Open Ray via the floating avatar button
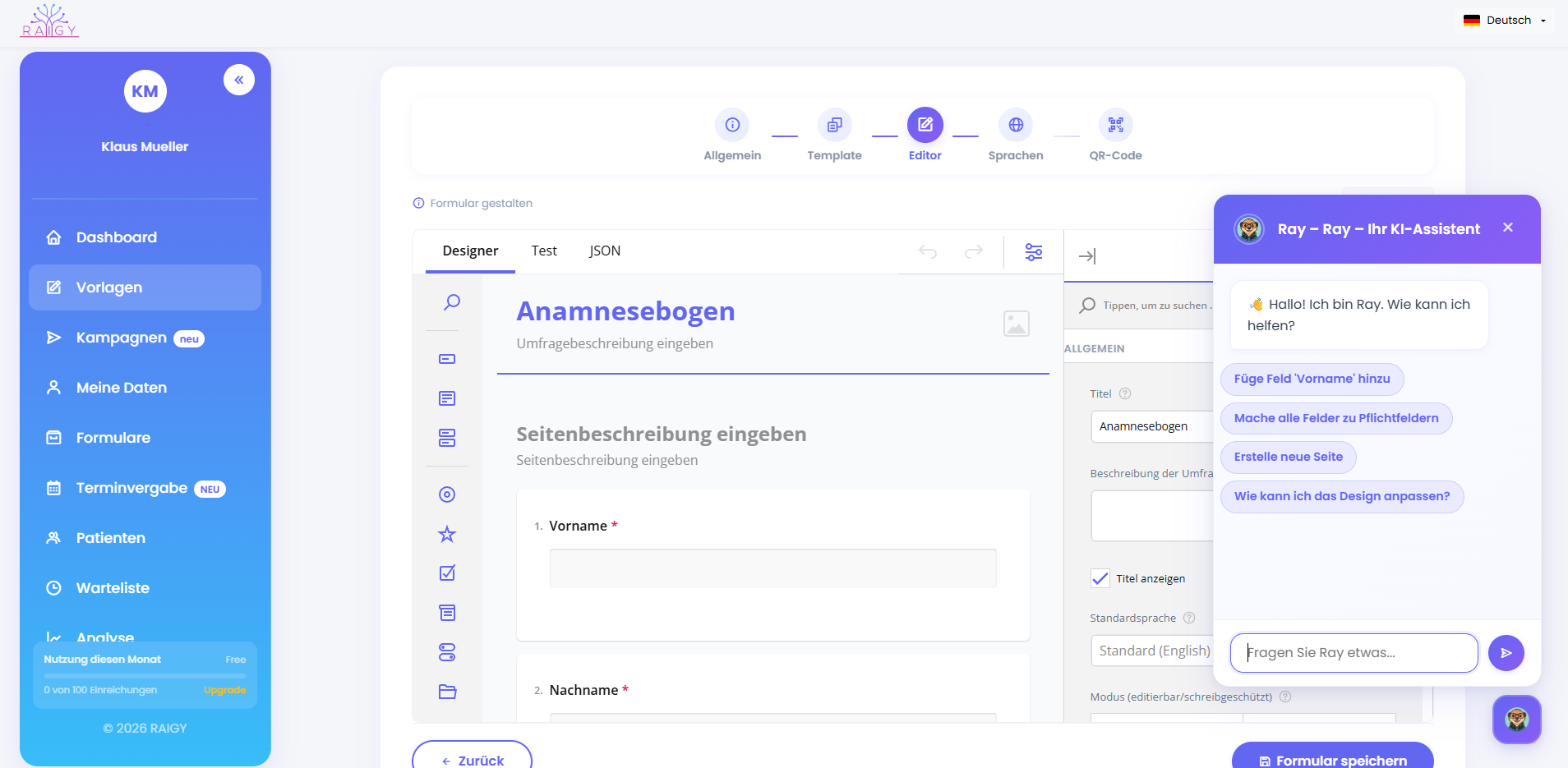1568x768 pixels. [1516, 720]
